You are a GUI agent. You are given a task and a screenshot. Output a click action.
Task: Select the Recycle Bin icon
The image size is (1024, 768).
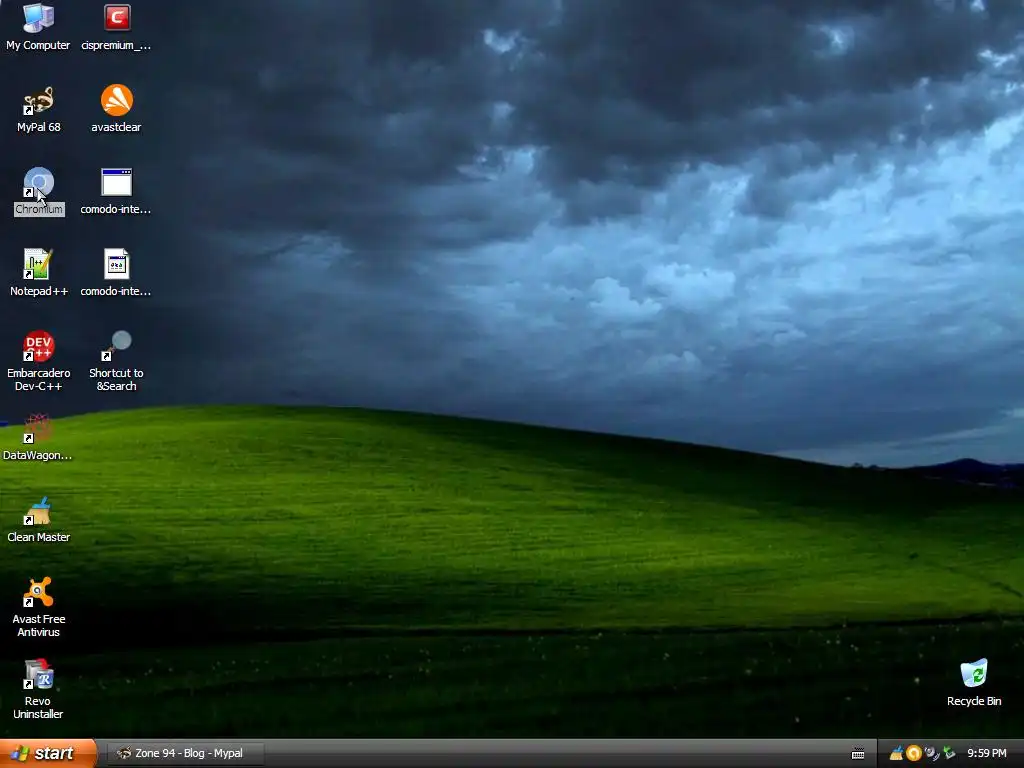pos(974,683)
